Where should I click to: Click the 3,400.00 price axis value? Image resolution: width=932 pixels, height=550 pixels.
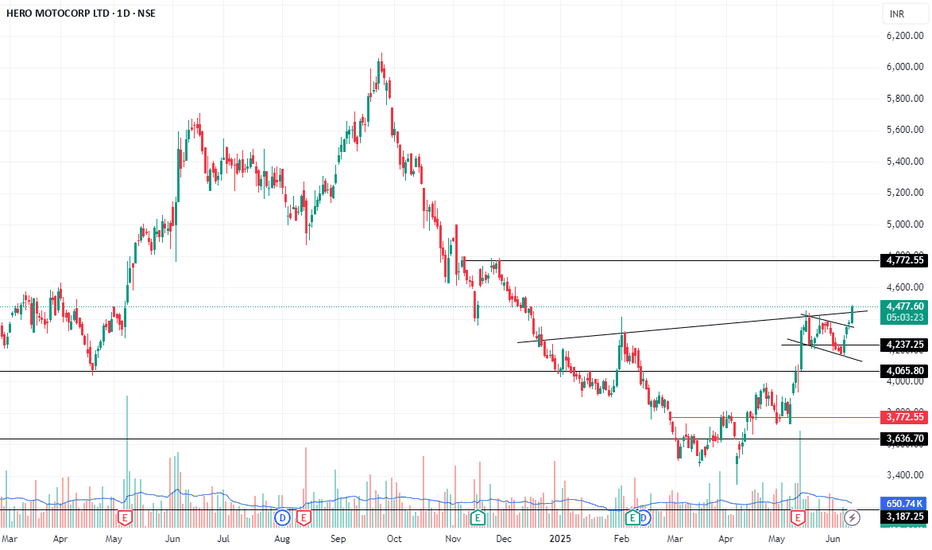pos(905,475)
